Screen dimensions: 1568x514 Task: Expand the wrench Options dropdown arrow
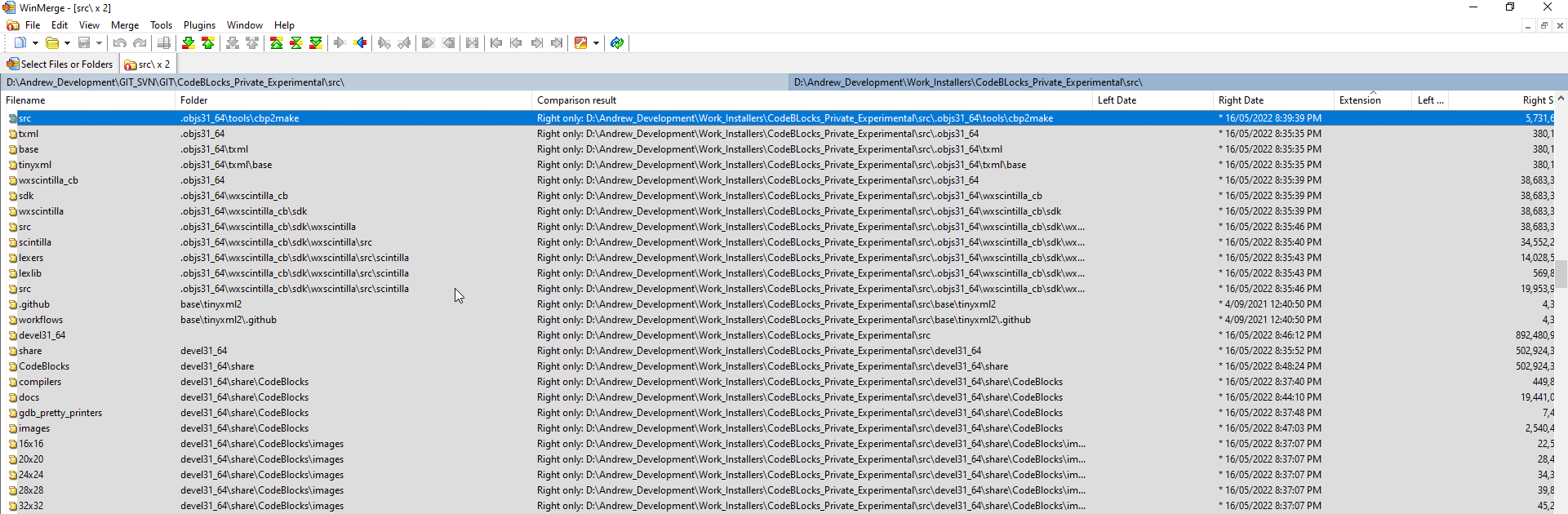coord(596,43)
